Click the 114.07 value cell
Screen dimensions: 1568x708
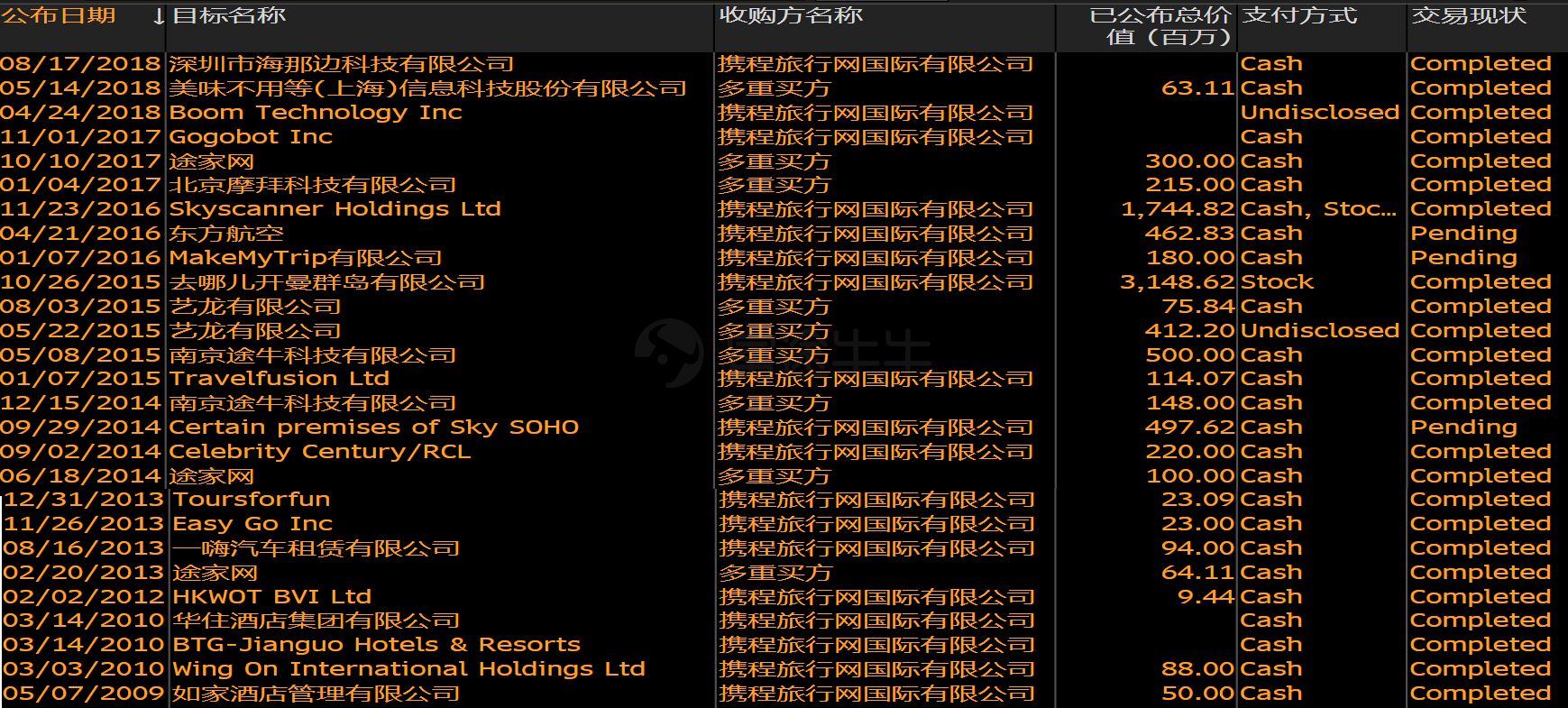click(1190, 379)
